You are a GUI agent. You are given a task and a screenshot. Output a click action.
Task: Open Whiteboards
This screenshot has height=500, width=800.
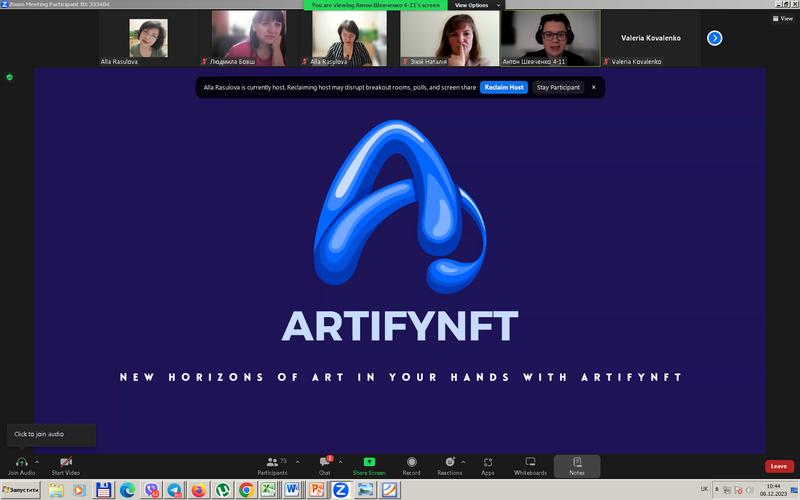pos(530,466)
